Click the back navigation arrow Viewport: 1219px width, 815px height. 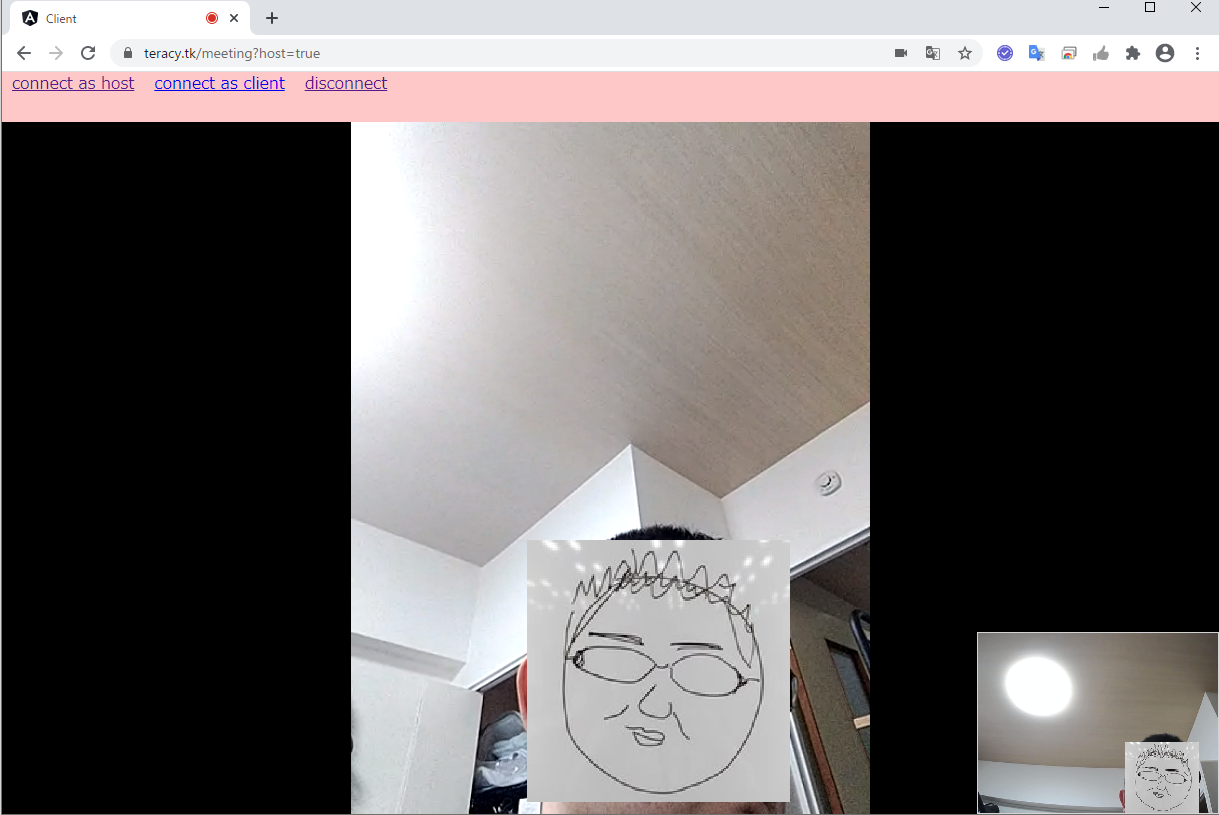(x=24, y=53)
